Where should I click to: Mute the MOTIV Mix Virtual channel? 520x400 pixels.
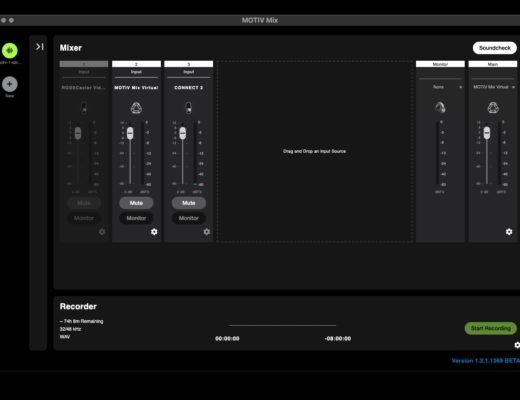point(136,203)
